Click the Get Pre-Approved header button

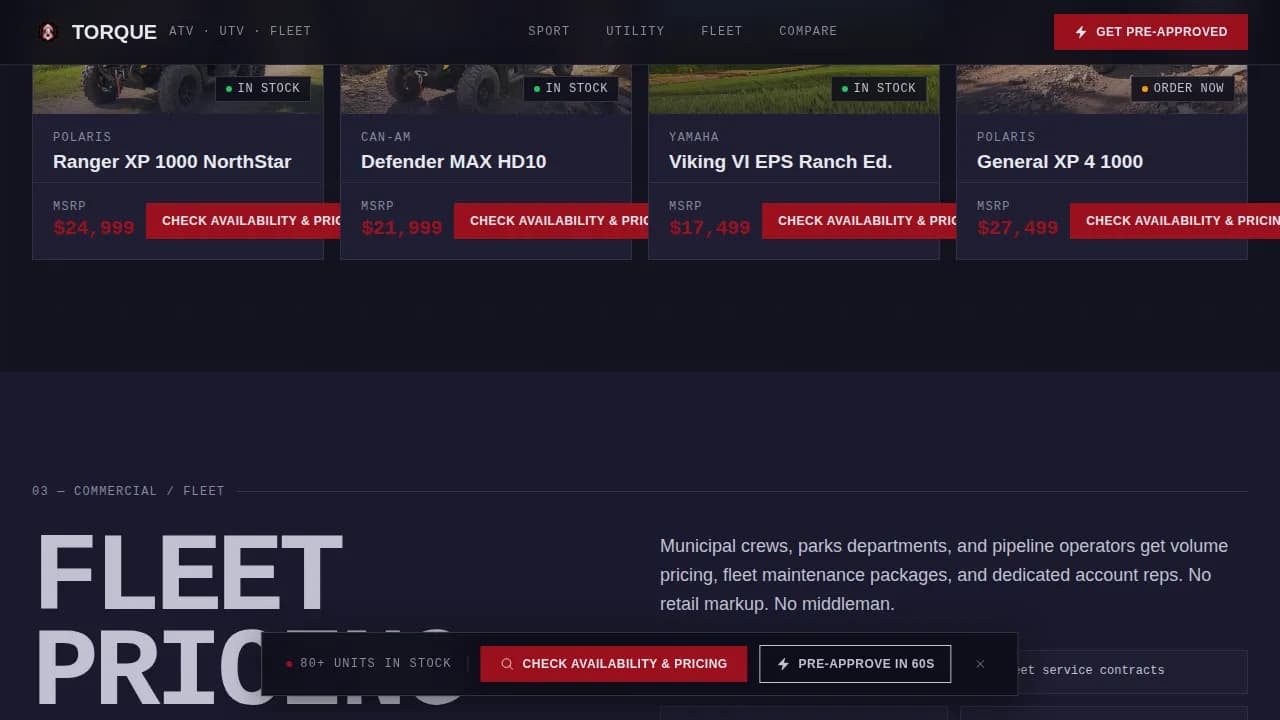click(x=1151, y=32)
